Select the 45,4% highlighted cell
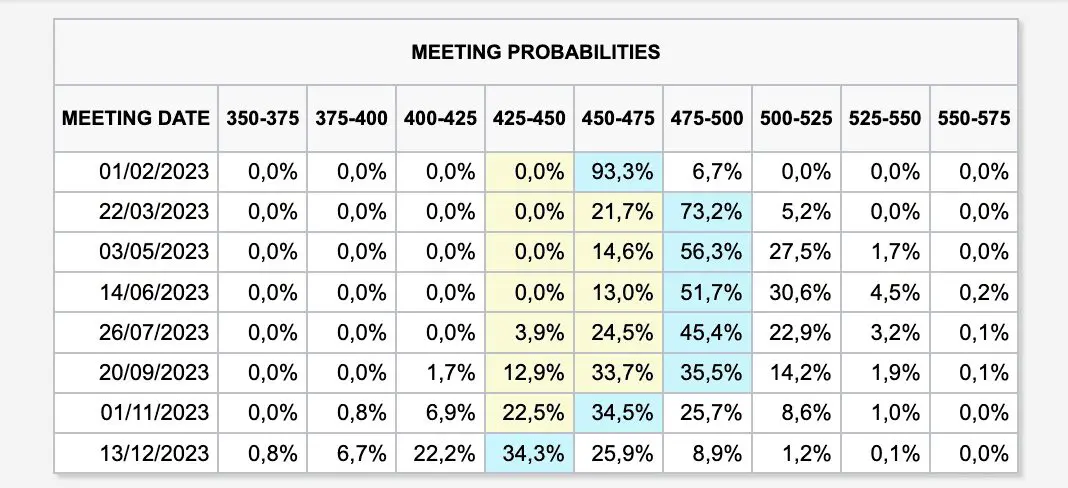 707,333
